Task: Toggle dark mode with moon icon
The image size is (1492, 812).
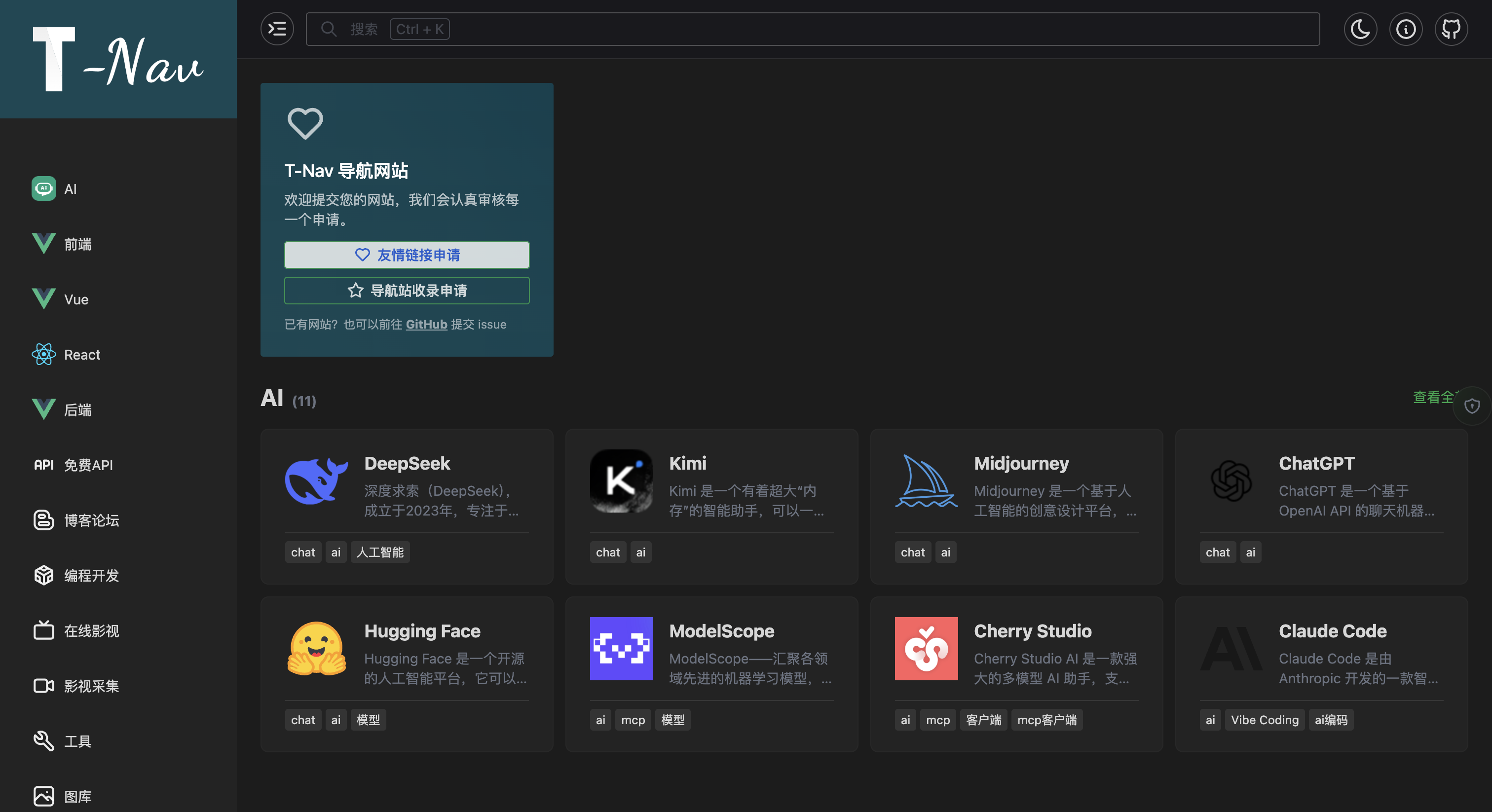Action: [1360, 29]
